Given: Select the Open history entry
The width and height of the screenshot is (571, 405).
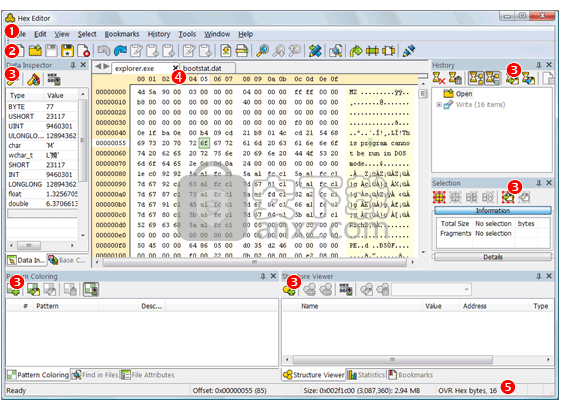Looking at the screenshot, I should (x=464, y=94).
